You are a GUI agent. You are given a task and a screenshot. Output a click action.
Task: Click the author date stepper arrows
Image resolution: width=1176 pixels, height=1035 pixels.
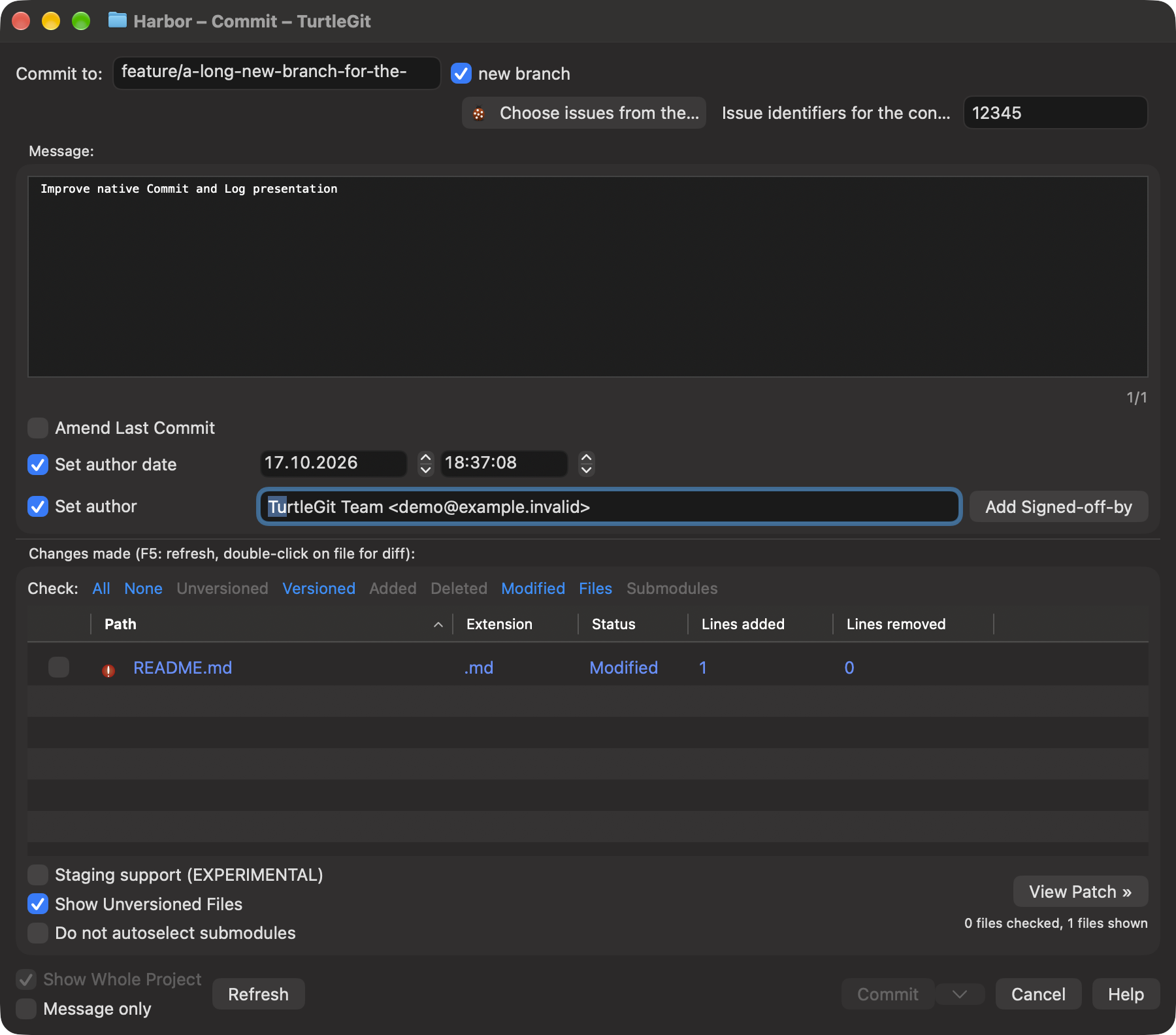click(x=426, y=463)
